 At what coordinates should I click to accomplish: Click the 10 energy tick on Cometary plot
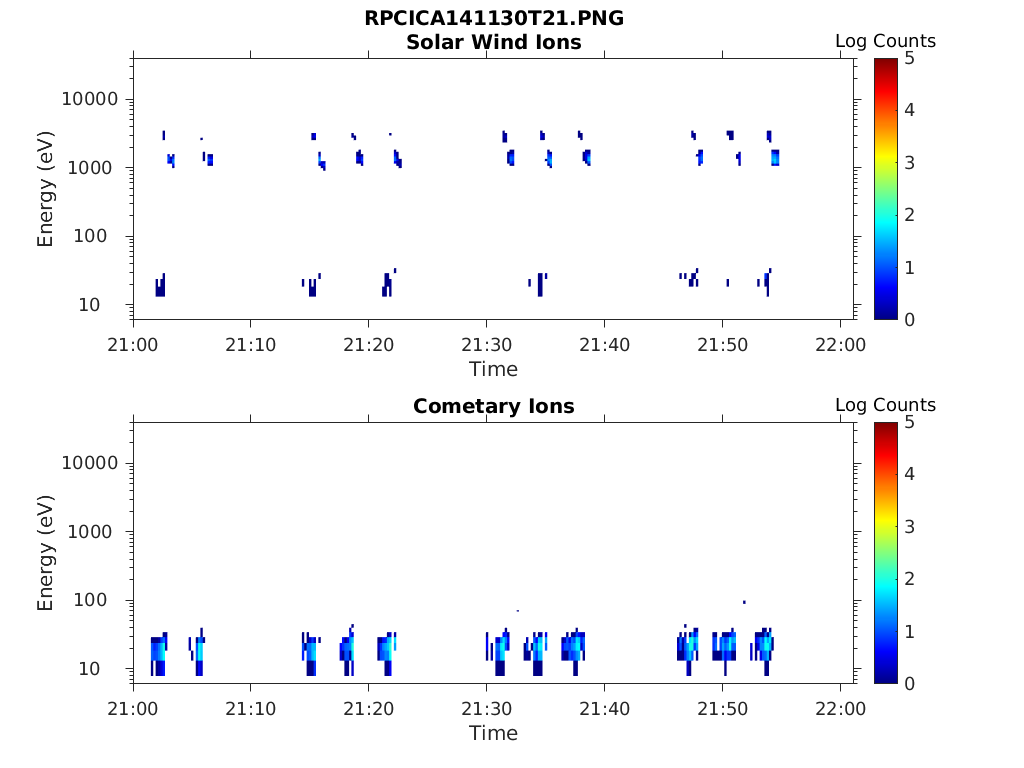89,669
